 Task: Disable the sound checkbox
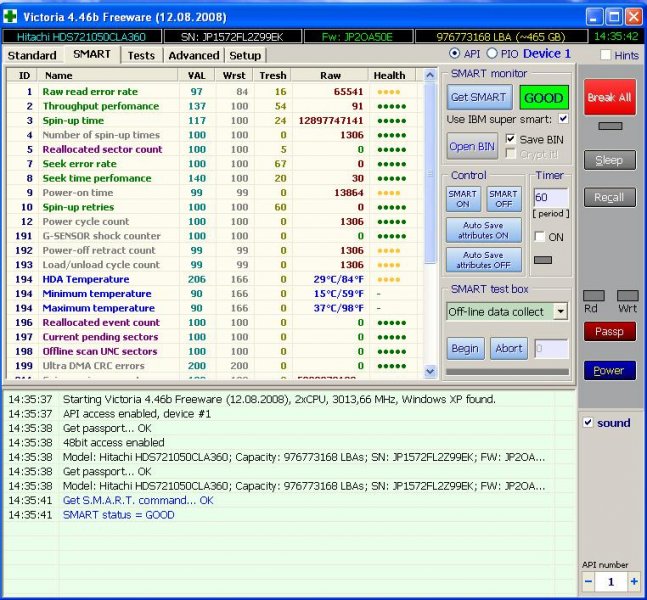click(589, 423)
